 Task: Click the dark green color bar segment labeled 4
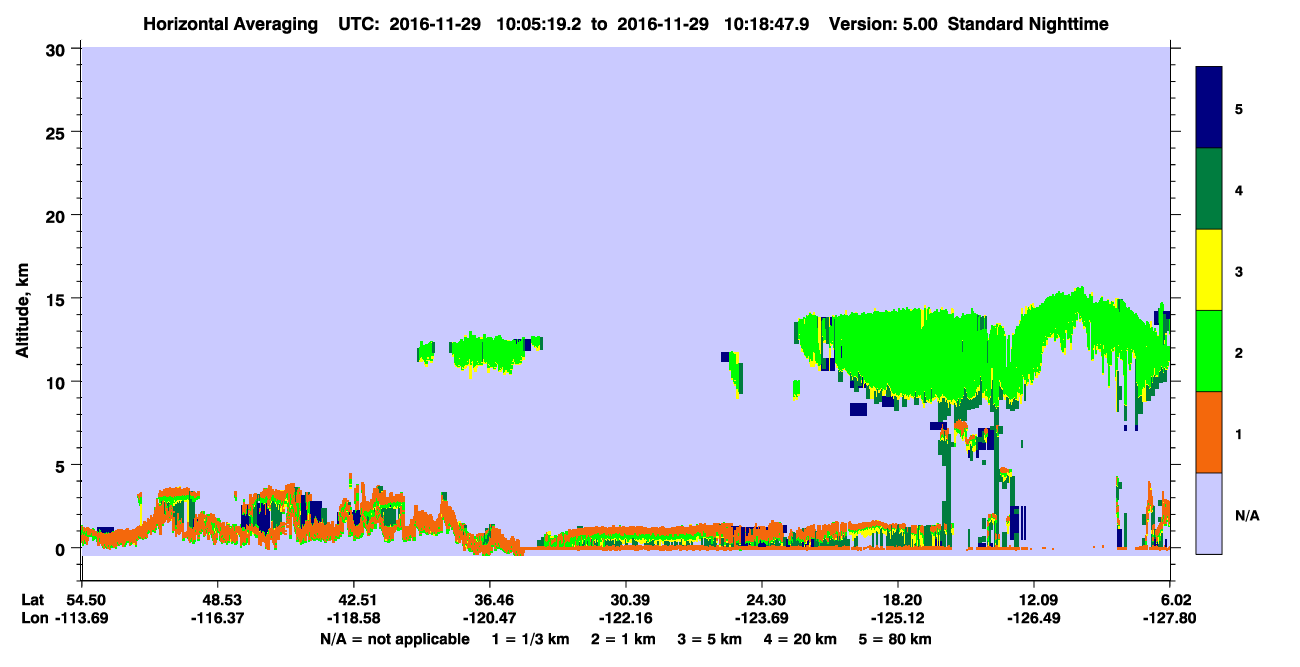pos(1209,189)
